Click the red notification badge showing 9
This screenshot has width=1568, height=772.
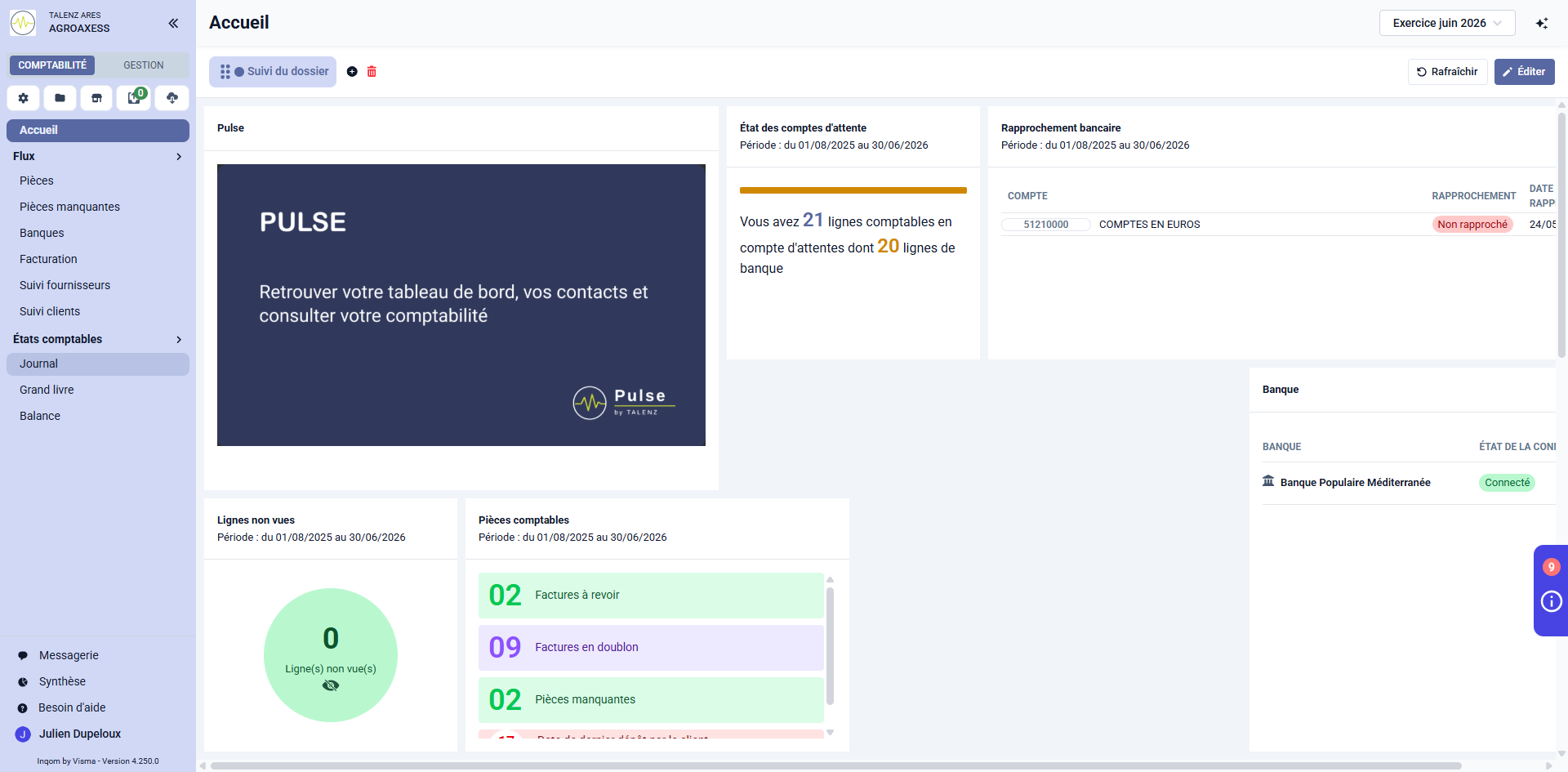[1552, 567]
